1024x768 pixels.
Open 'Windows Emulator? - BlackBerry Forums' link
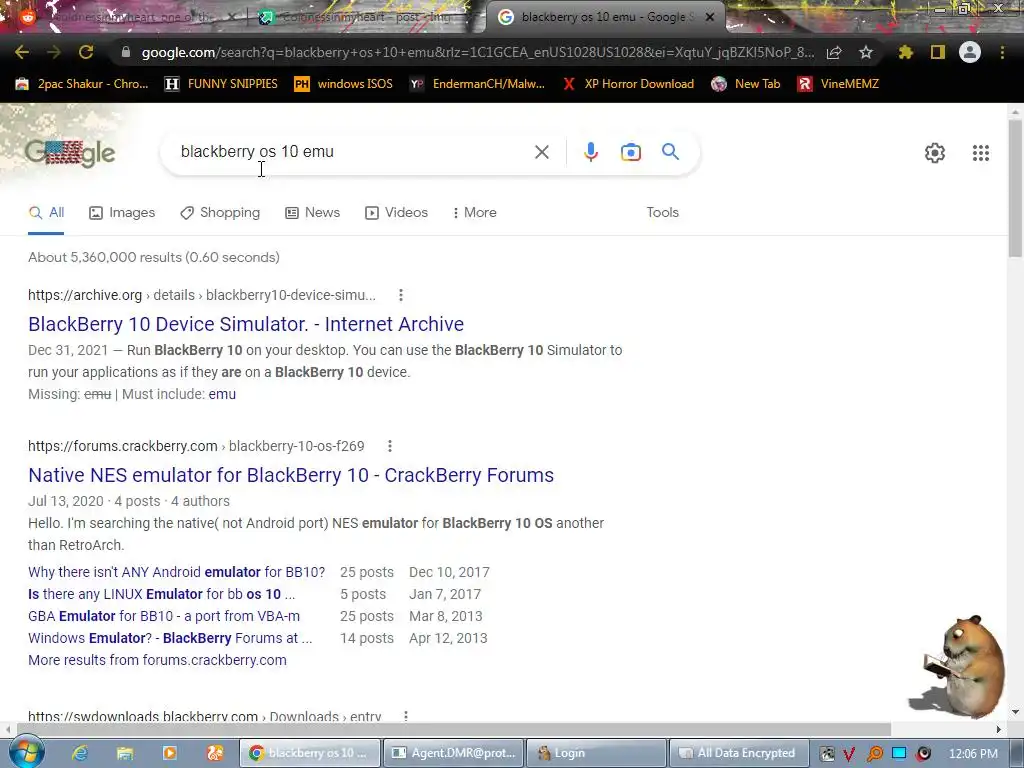click(170, 638)
